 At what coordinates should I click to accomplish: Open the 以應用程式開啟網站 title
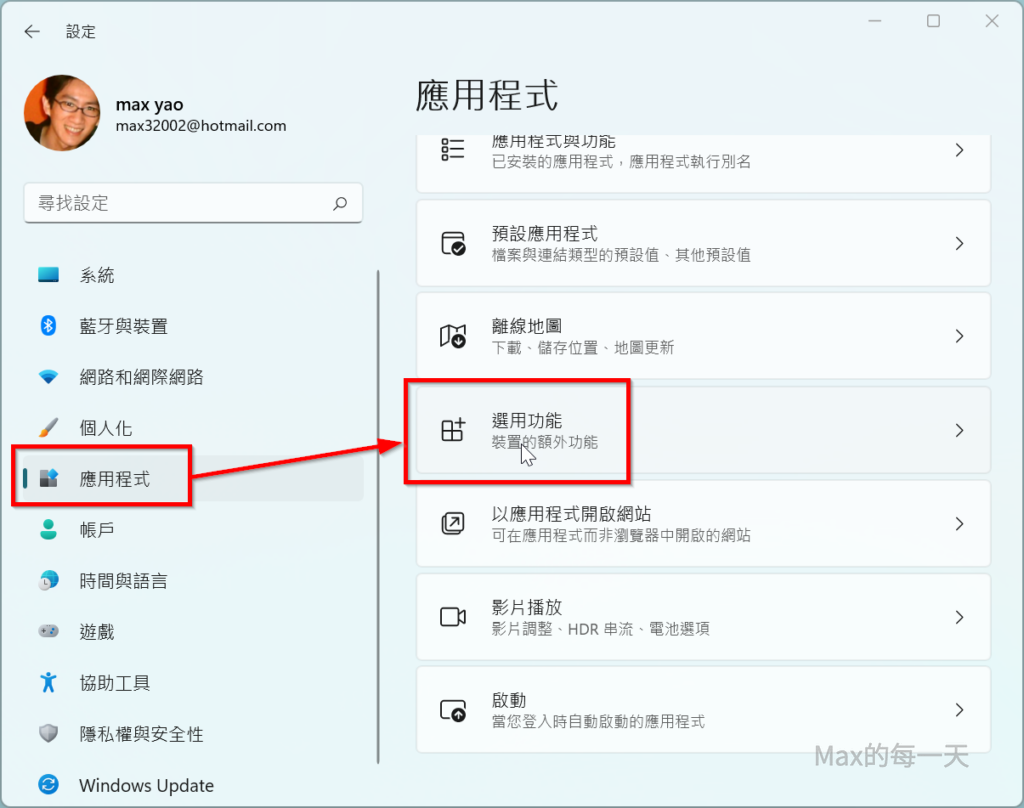tap(571, 514)
